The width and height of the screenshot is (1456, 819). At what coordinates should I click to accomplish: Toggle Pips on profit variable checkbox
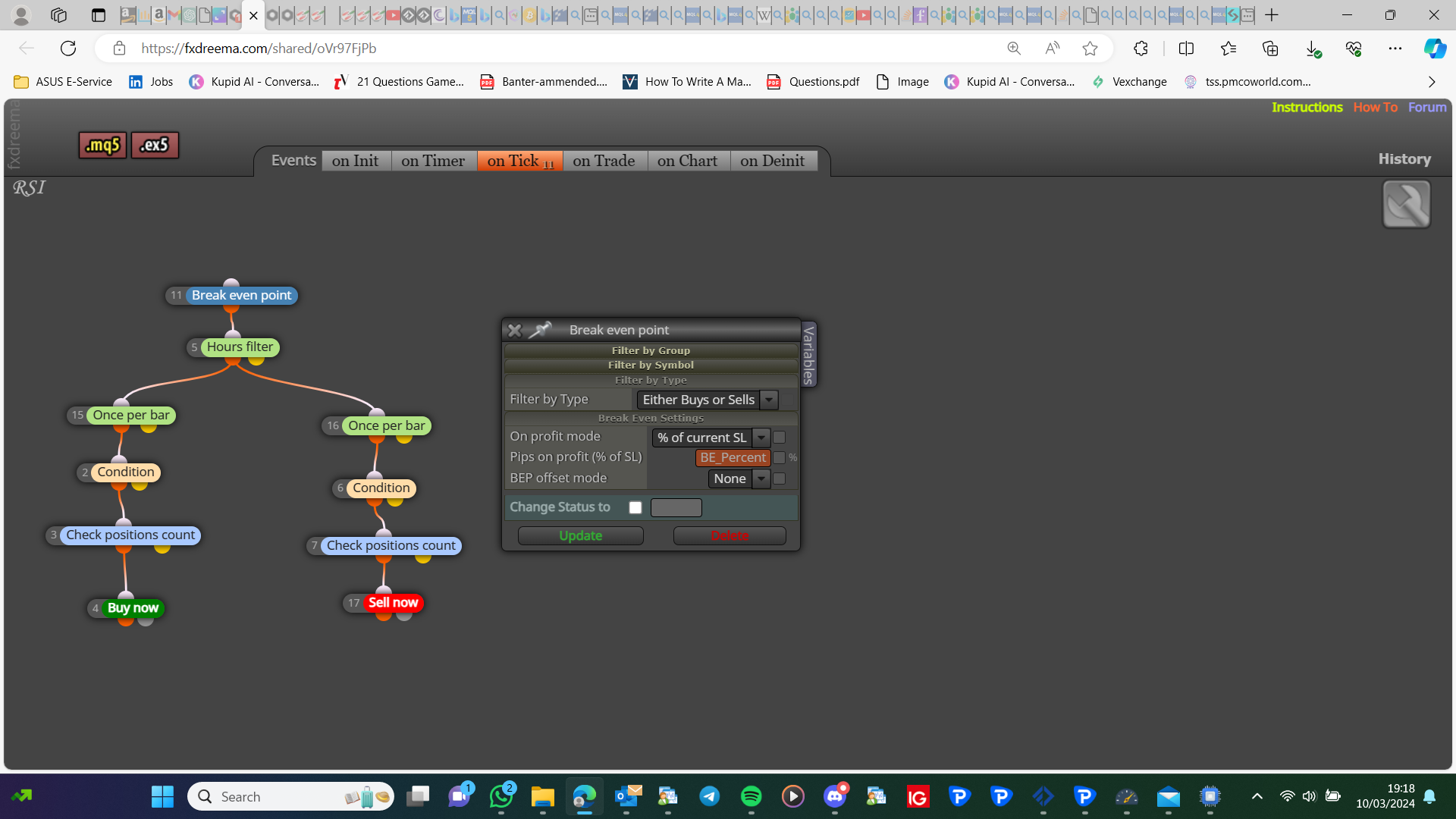[779, 458]
